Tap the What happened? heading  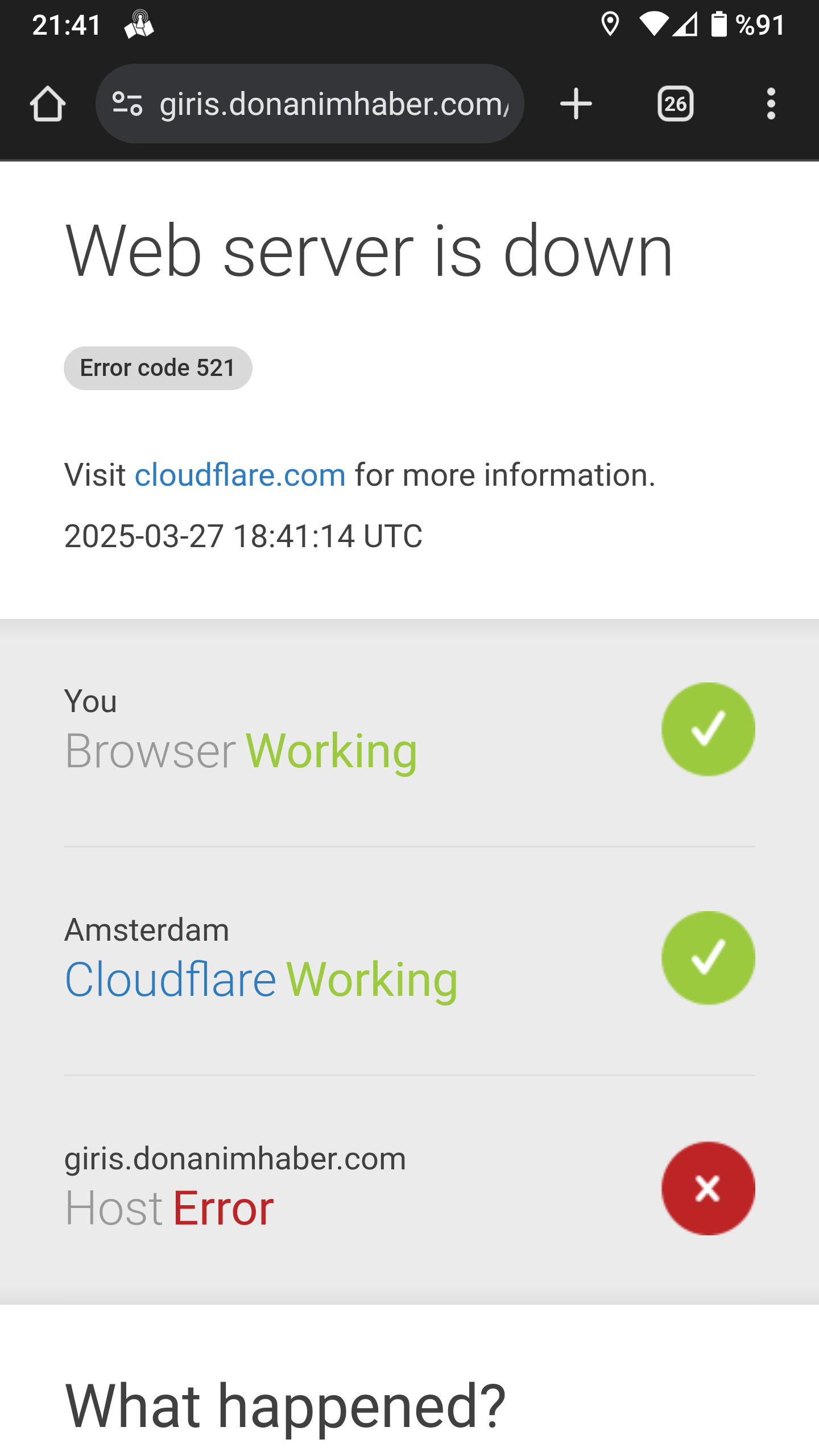point(286,1406)
